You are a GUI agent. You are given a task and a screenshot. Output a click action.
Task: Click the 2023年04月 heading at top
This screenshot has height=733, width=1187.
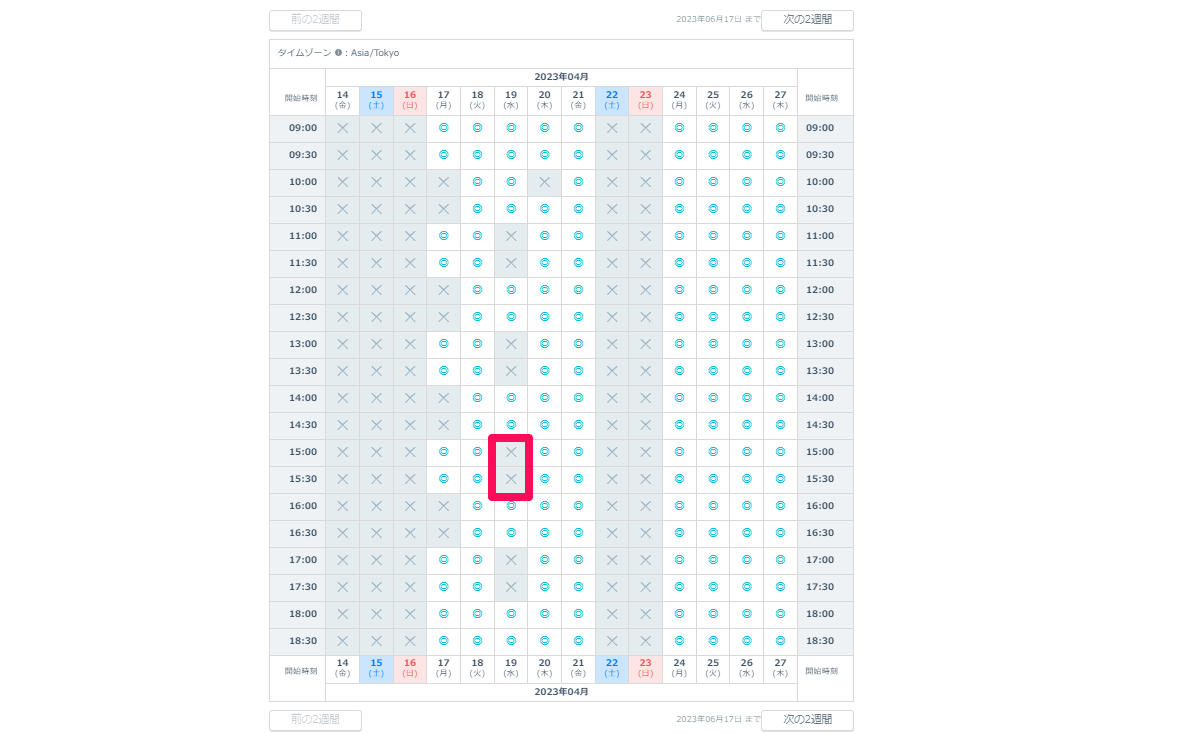click(x=561, y=77)
